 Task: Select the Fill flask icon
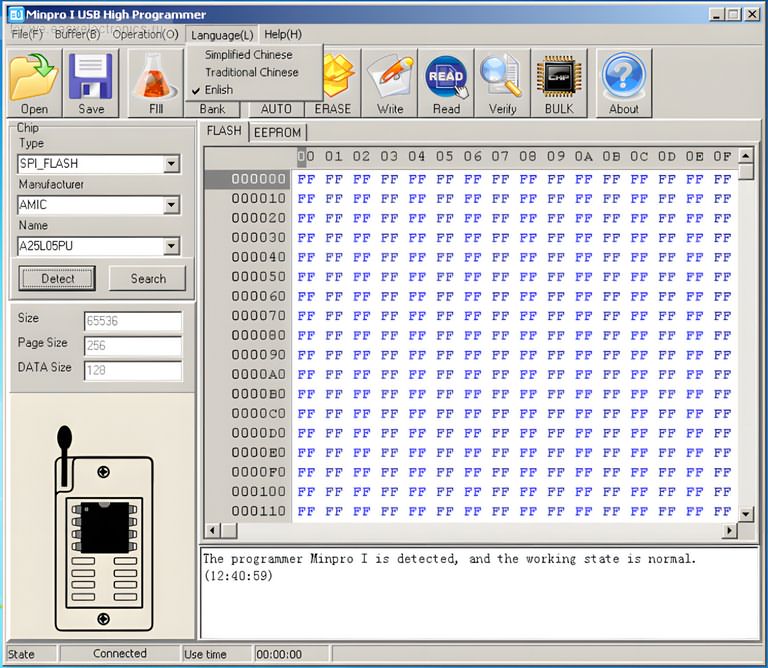point(156,83)
